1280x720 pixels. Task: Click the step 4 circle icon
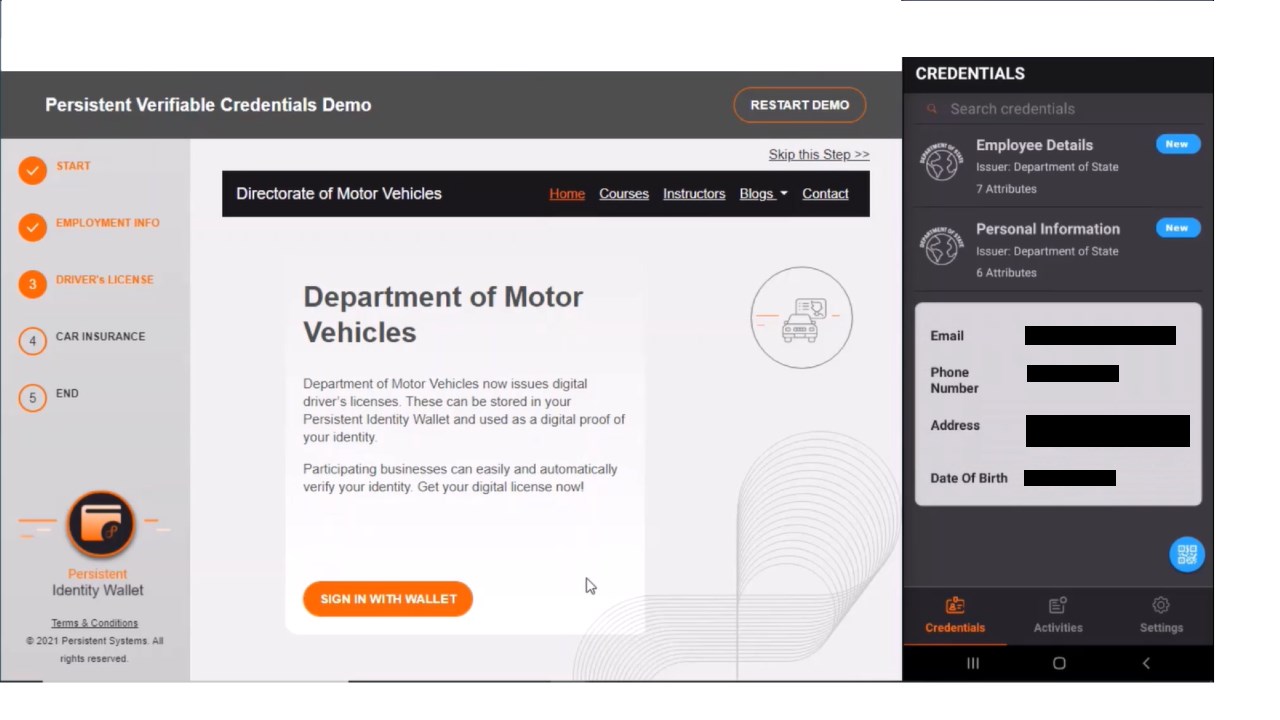32,341
